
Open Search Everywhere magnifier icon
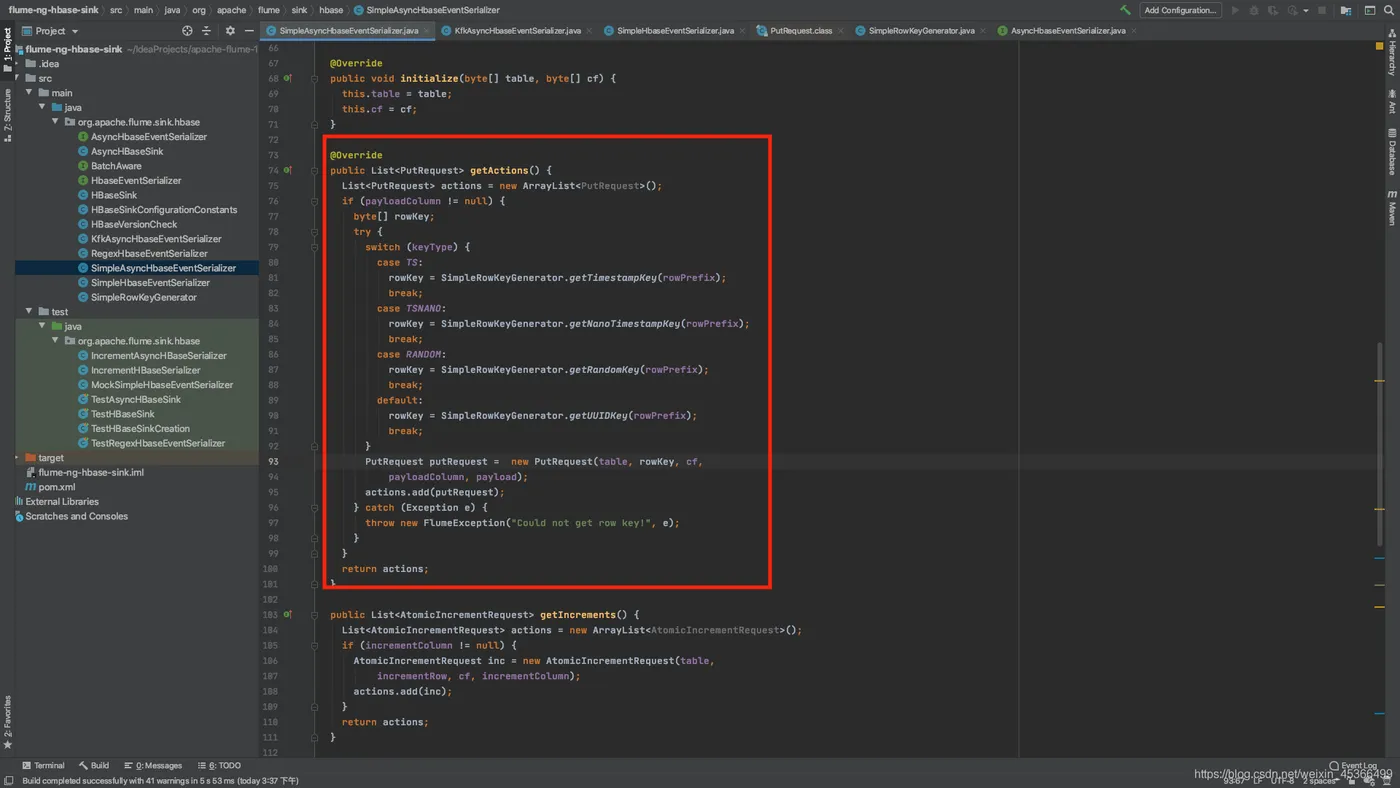click(1389, 10)
